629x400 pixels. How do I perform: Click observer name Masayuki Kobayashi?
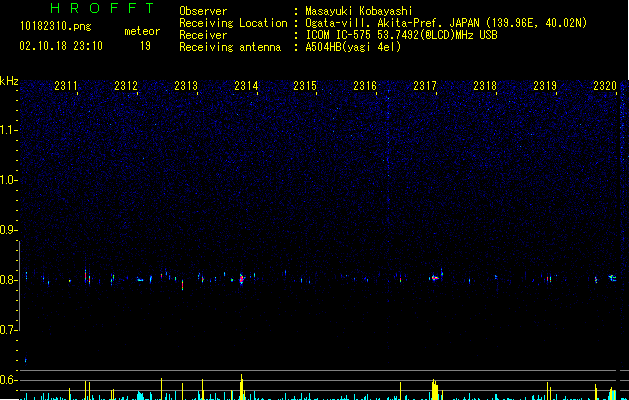tap(359, 11)
